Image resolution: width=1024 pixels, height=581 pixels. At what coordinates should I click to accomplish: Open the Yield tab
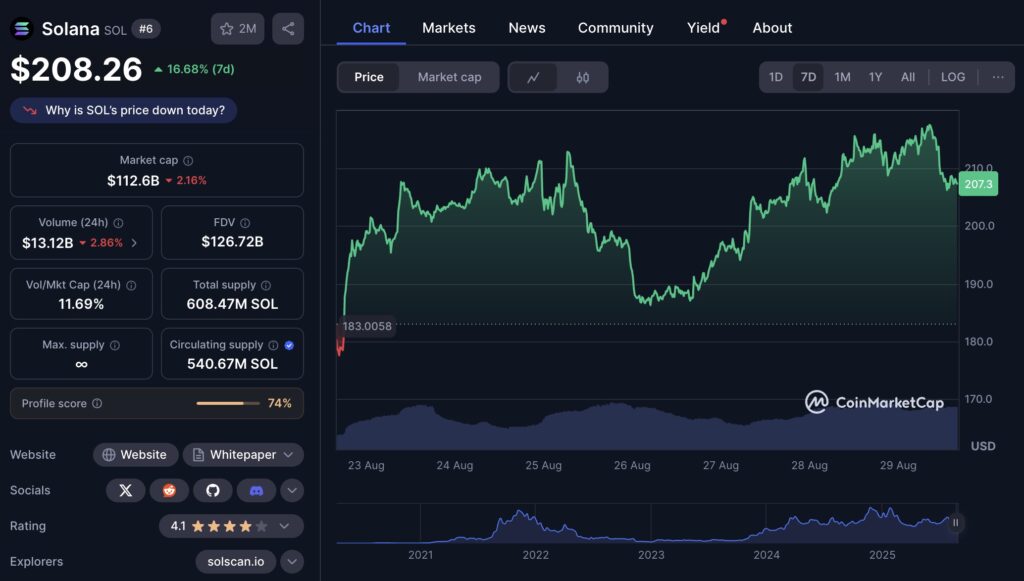pos(704,28)
